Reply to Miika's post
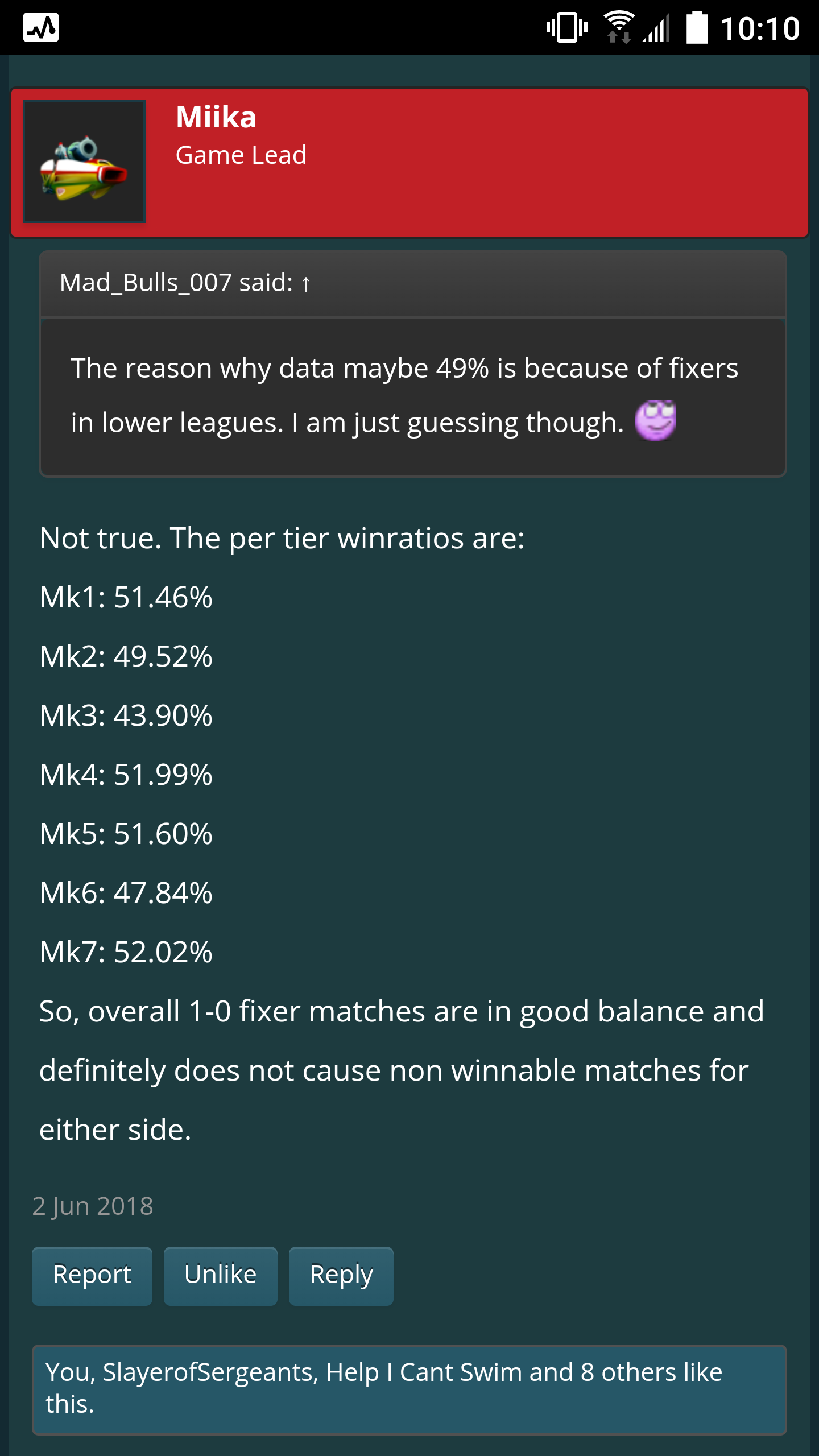The height and width of the screenshot is (1456, 819). point(341,1275)
